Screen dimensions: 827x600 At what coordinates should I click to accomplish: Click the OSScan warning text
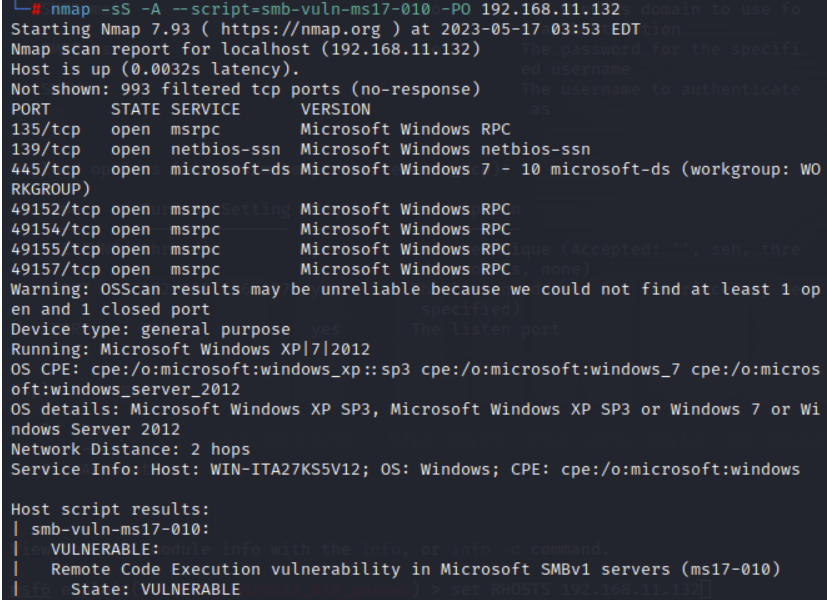tap(416, 299)
